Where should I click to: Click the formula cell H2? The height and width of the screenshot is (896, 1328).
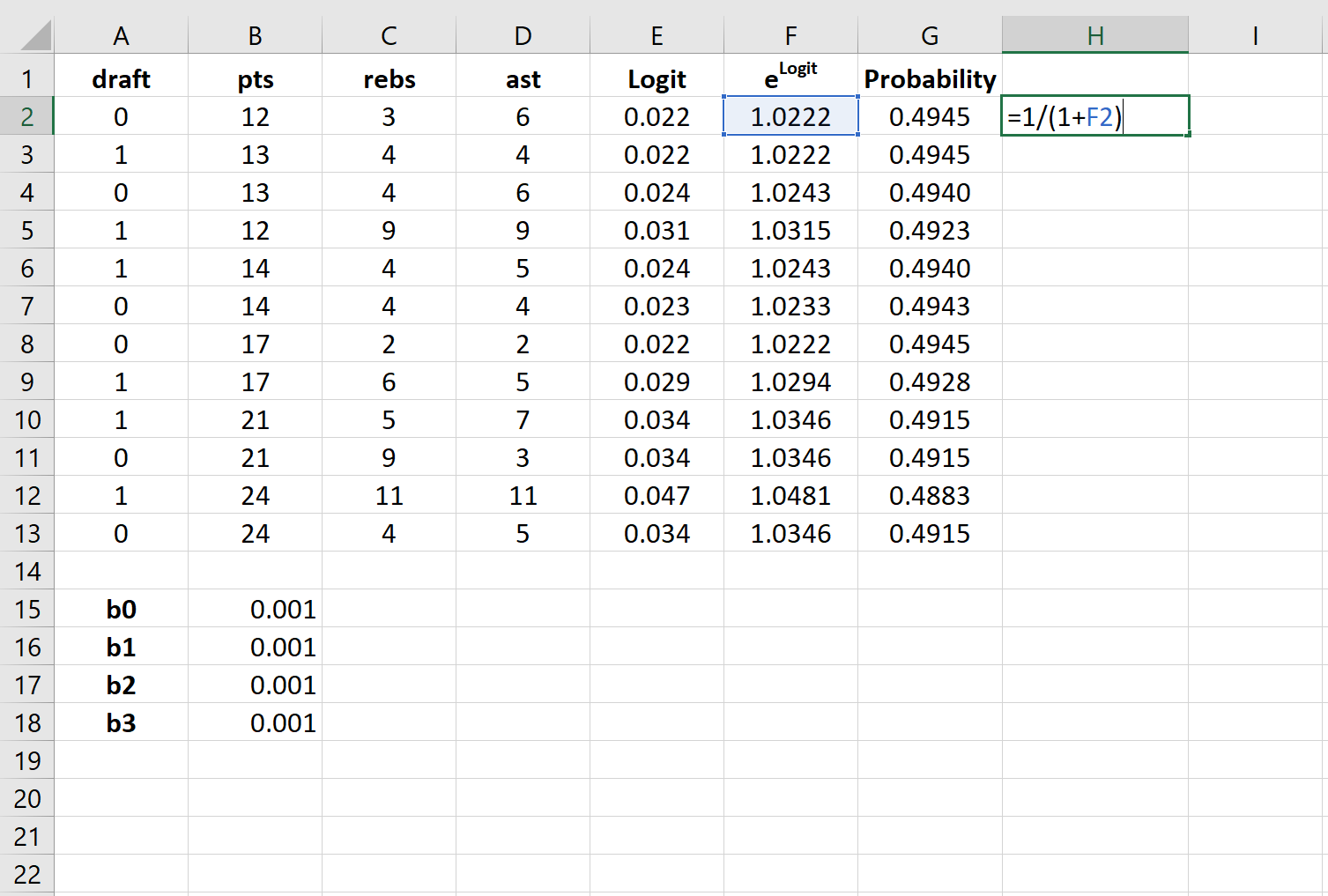(x=1094, y=116)
